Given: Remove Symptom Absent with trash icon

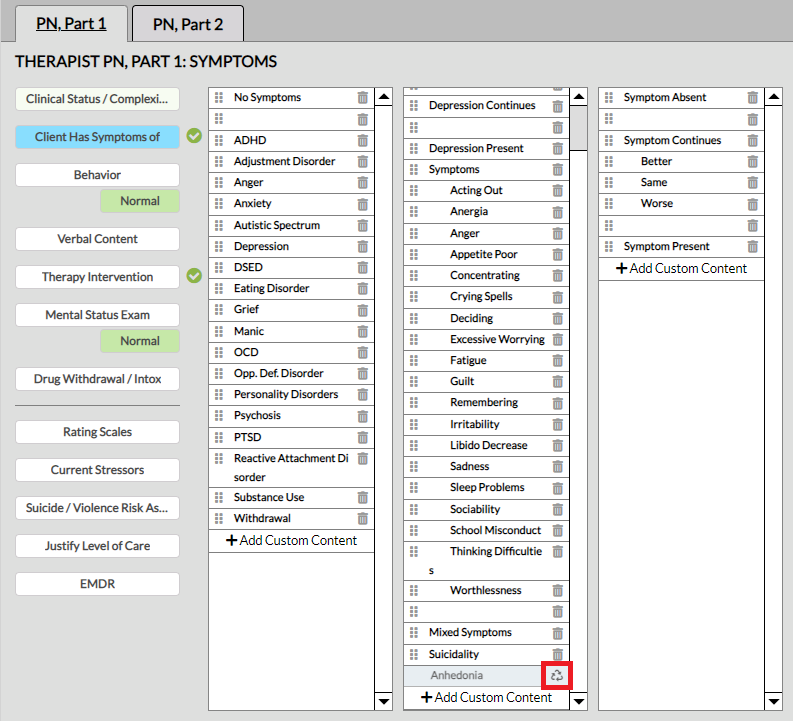Looking at the screenshot, I should coord(752,98).
